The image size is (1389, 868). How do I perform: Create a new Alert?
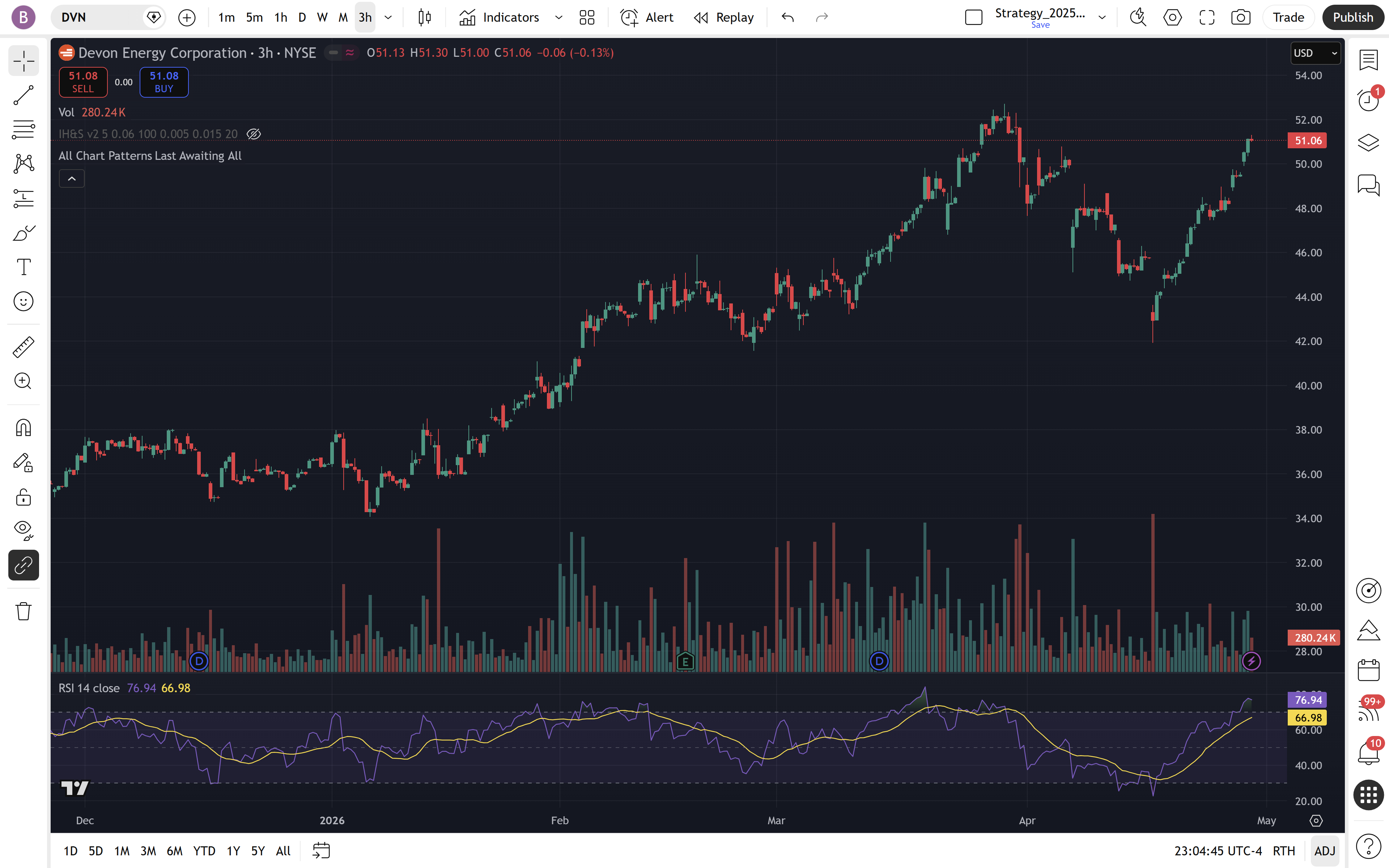[647, 18]
